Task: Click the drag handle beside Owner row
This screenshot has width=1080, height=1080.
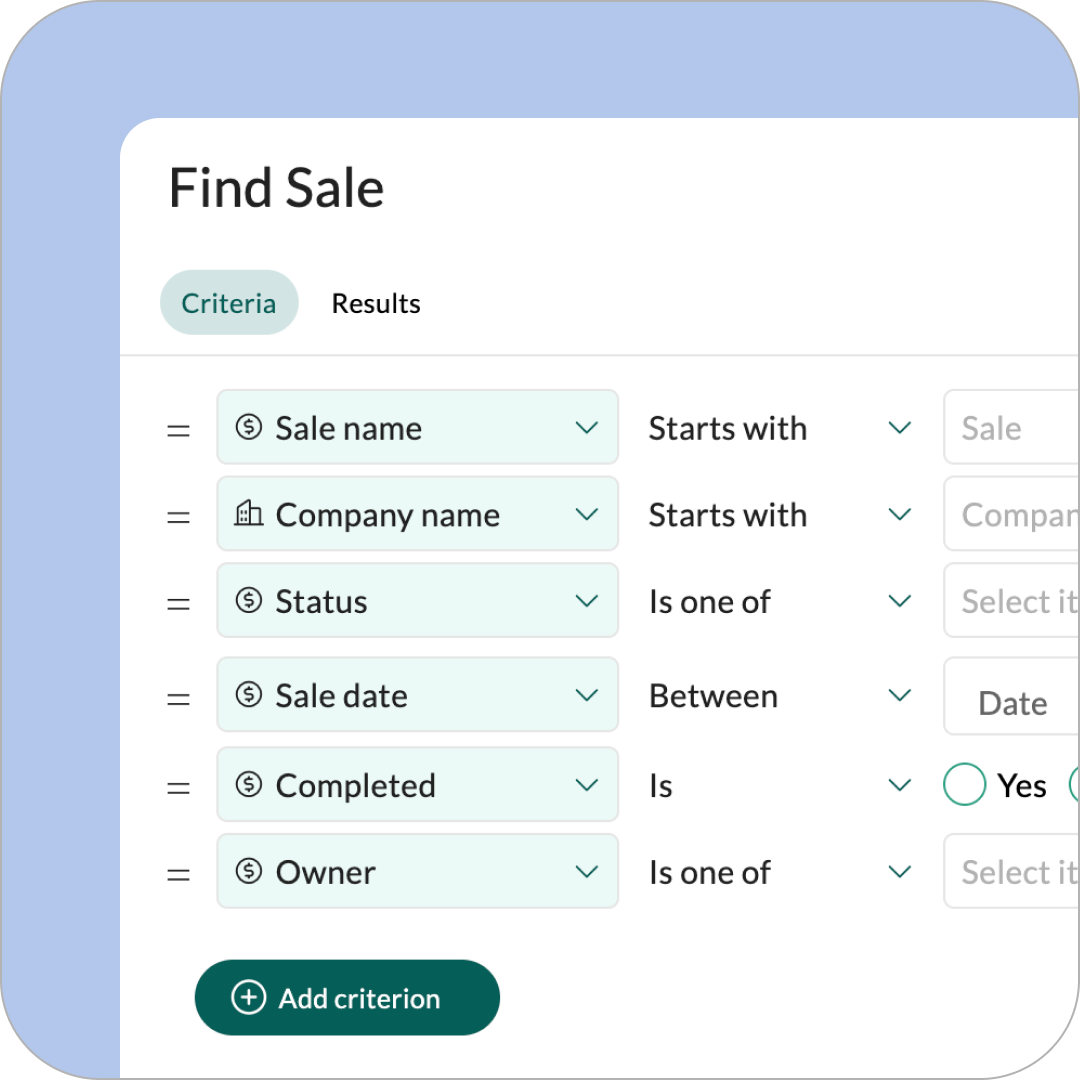Action: tap(178, 874)
